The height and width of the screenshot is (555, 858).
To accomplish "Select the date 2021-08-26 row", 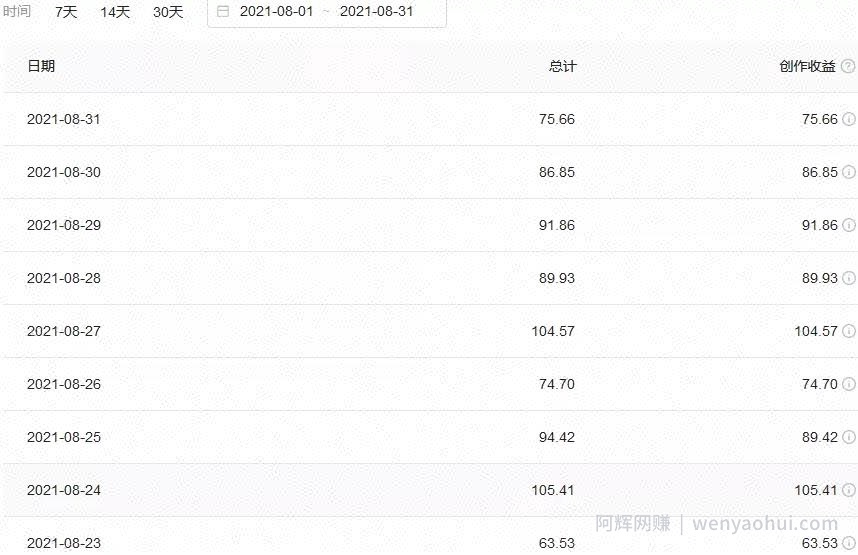I will [x=429, y=384].
